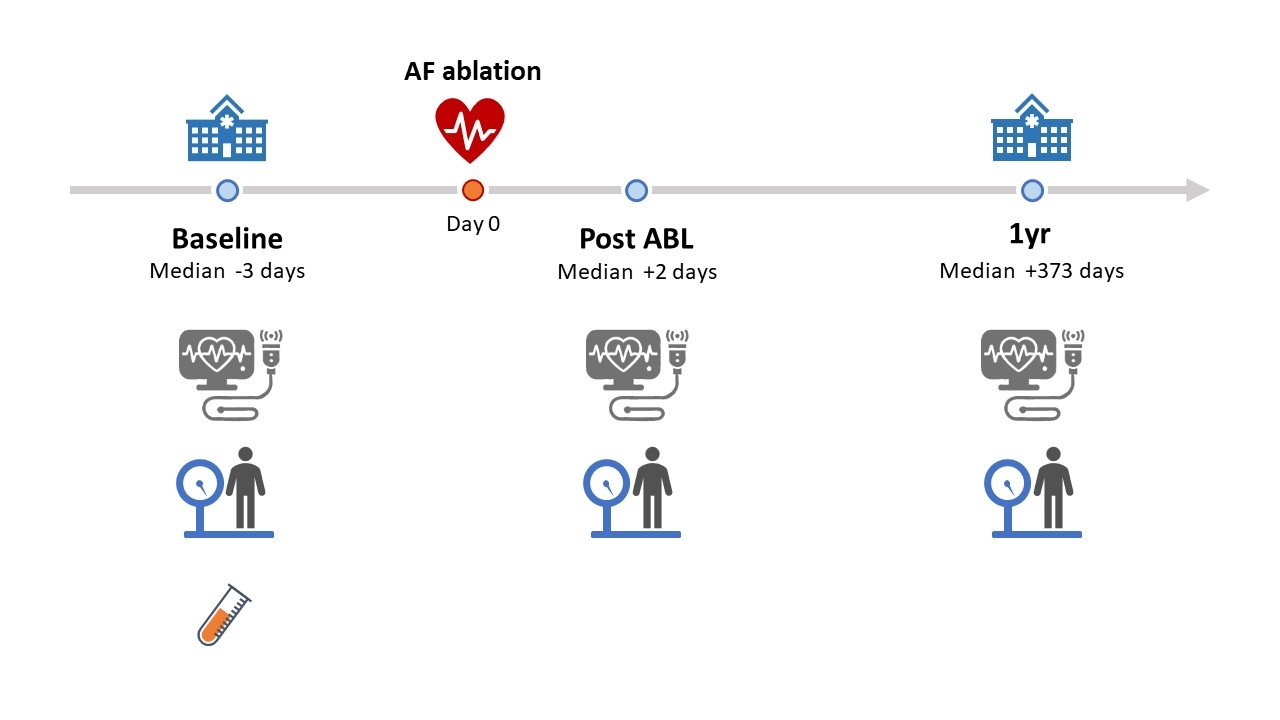Viewport: 1280px width, 720px height.
Task: Click the Median +2 days text
Action: point(637,272)
